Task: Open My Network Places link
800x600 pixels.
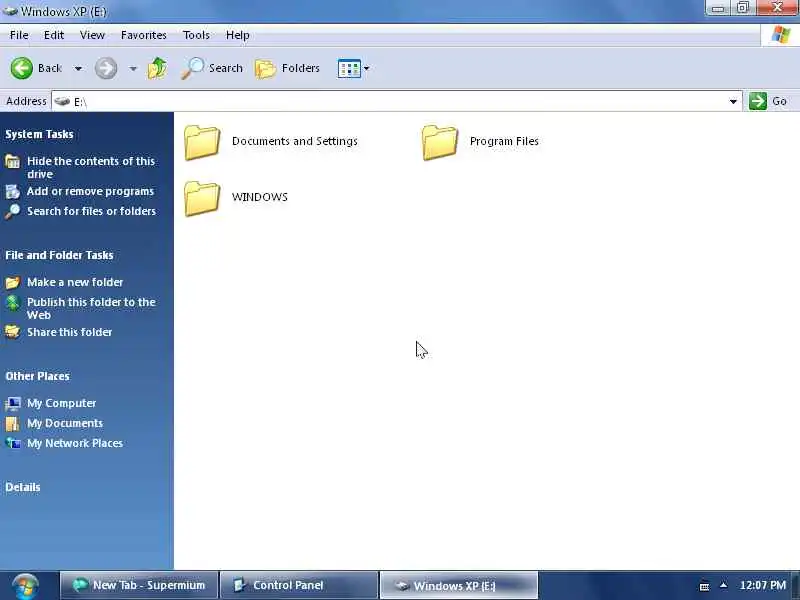Action: [75, 443]
